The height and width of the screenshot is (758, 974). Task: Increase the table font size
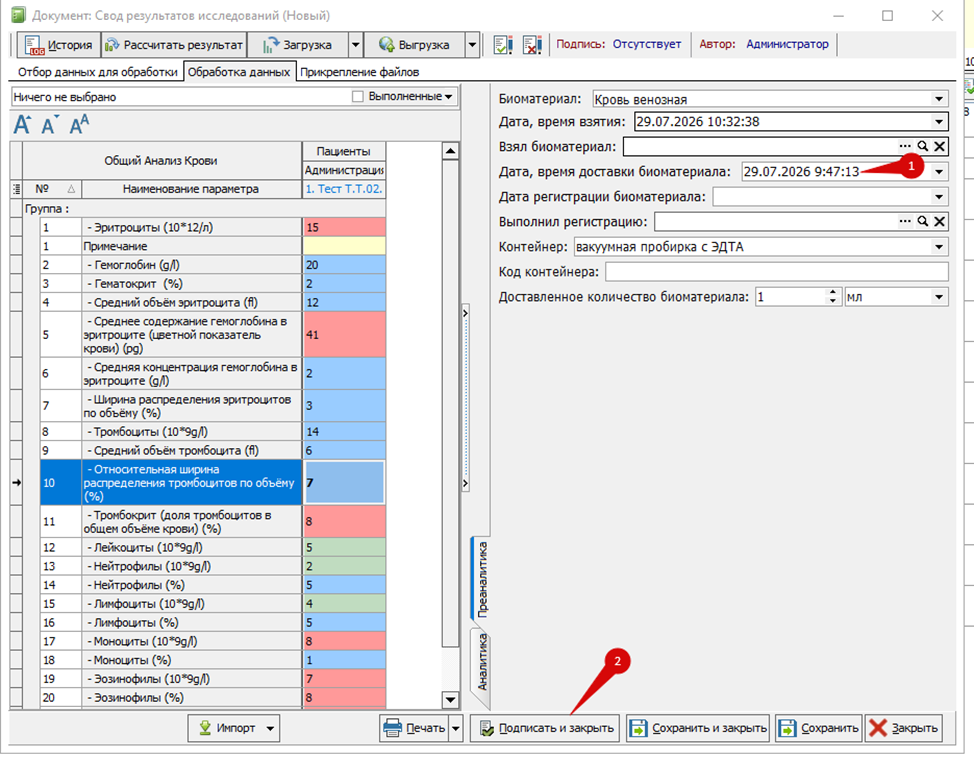click(x=22, y=125)
